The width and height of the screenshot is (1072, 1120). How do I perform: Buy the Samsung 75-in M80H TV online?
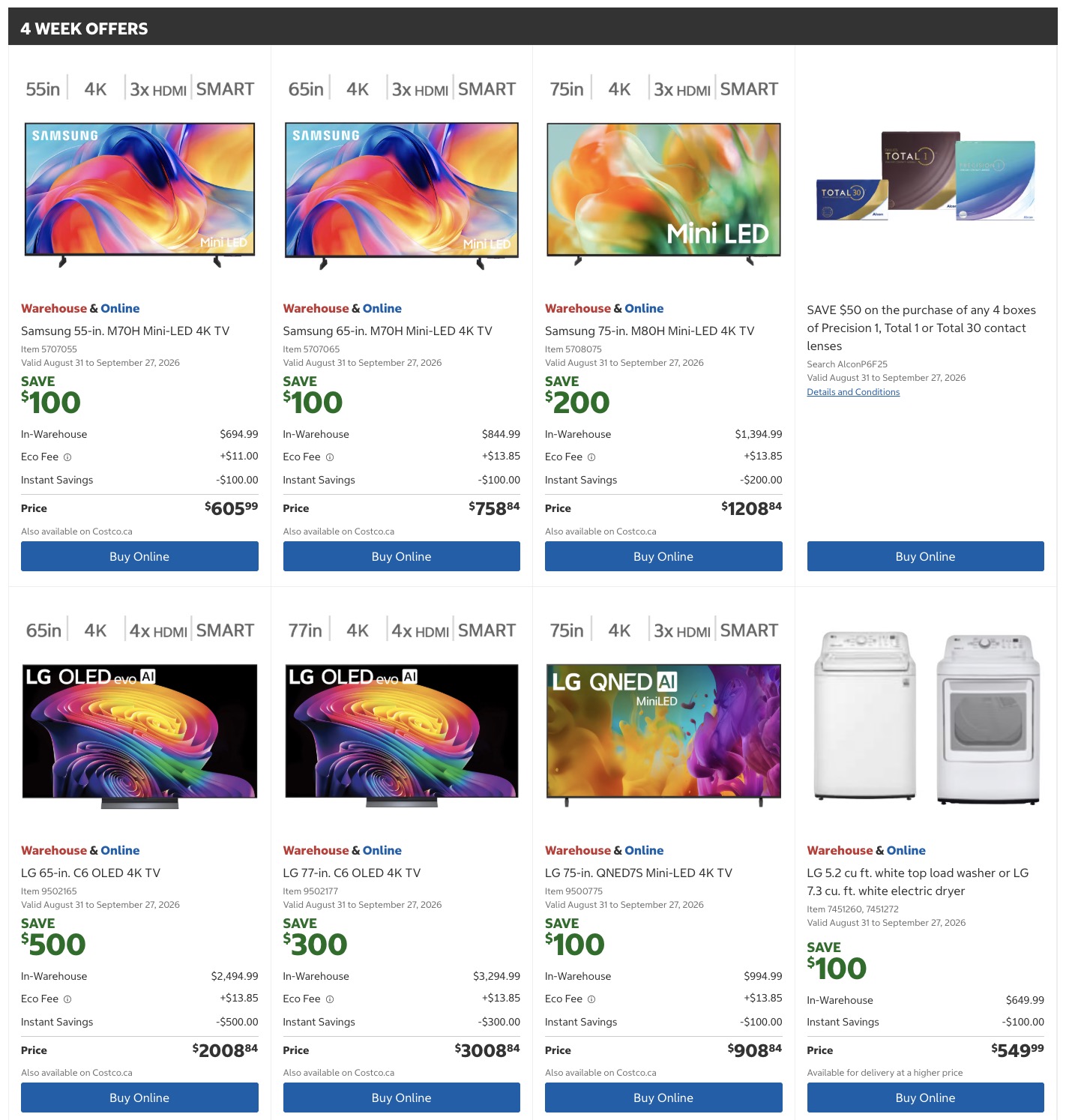click(663, 556)
